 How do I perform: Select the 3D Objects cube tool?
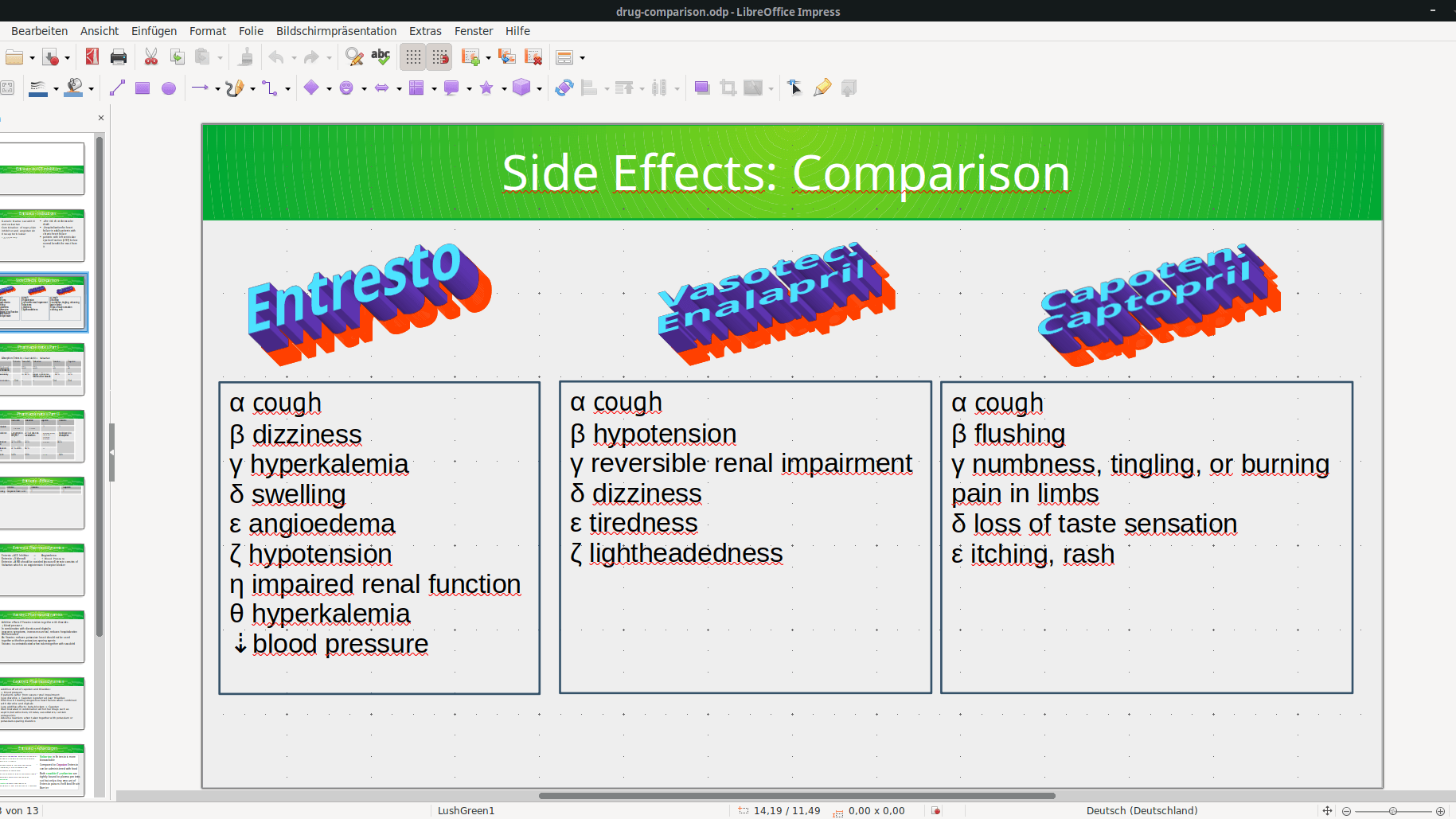521,88
